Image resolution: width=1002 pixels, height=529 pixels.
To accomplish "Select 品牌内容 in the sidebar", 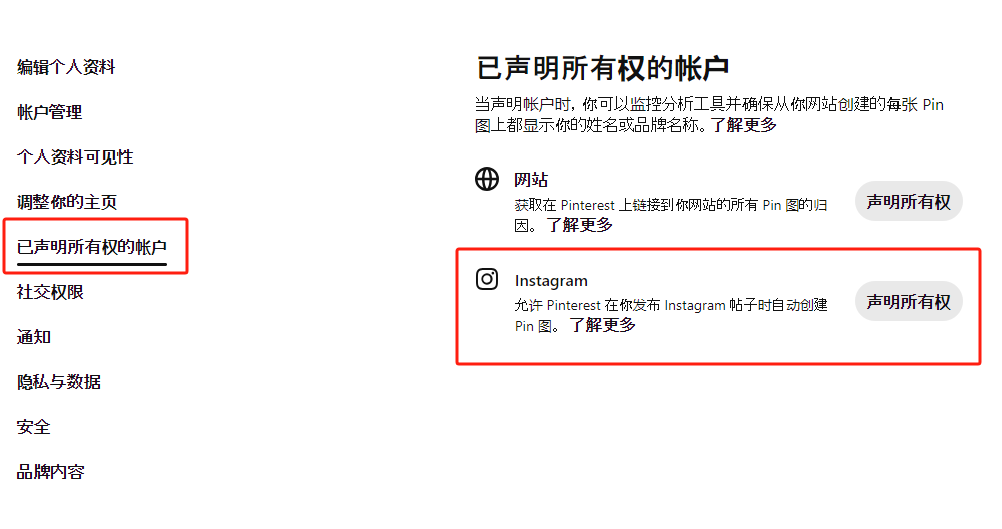I will pos(50,472).
